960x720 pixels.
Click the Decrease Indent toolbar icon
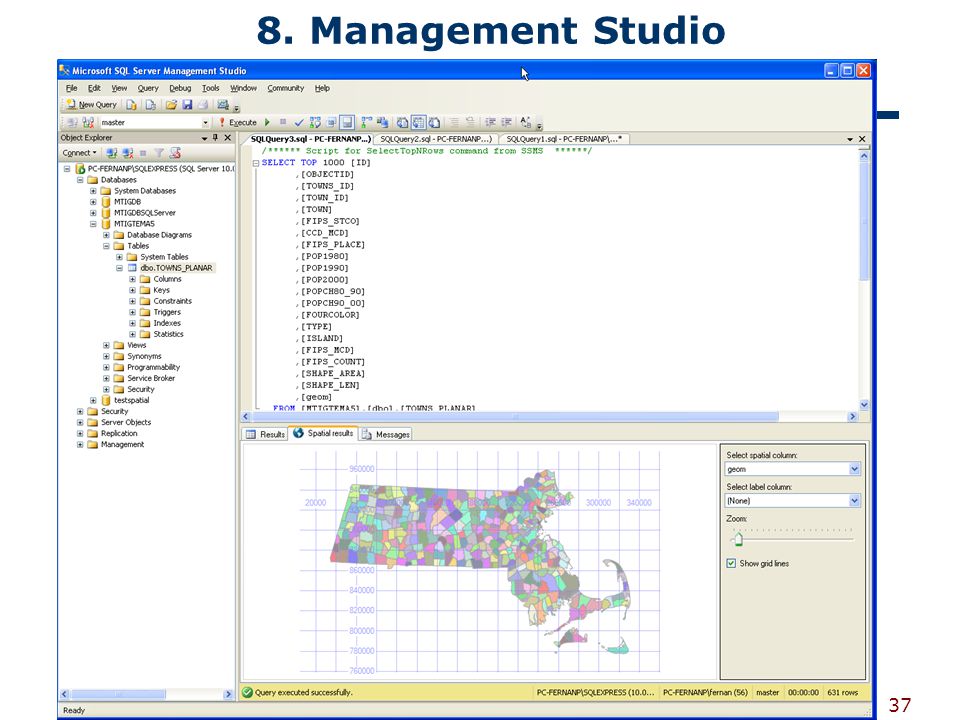[490, 122]
